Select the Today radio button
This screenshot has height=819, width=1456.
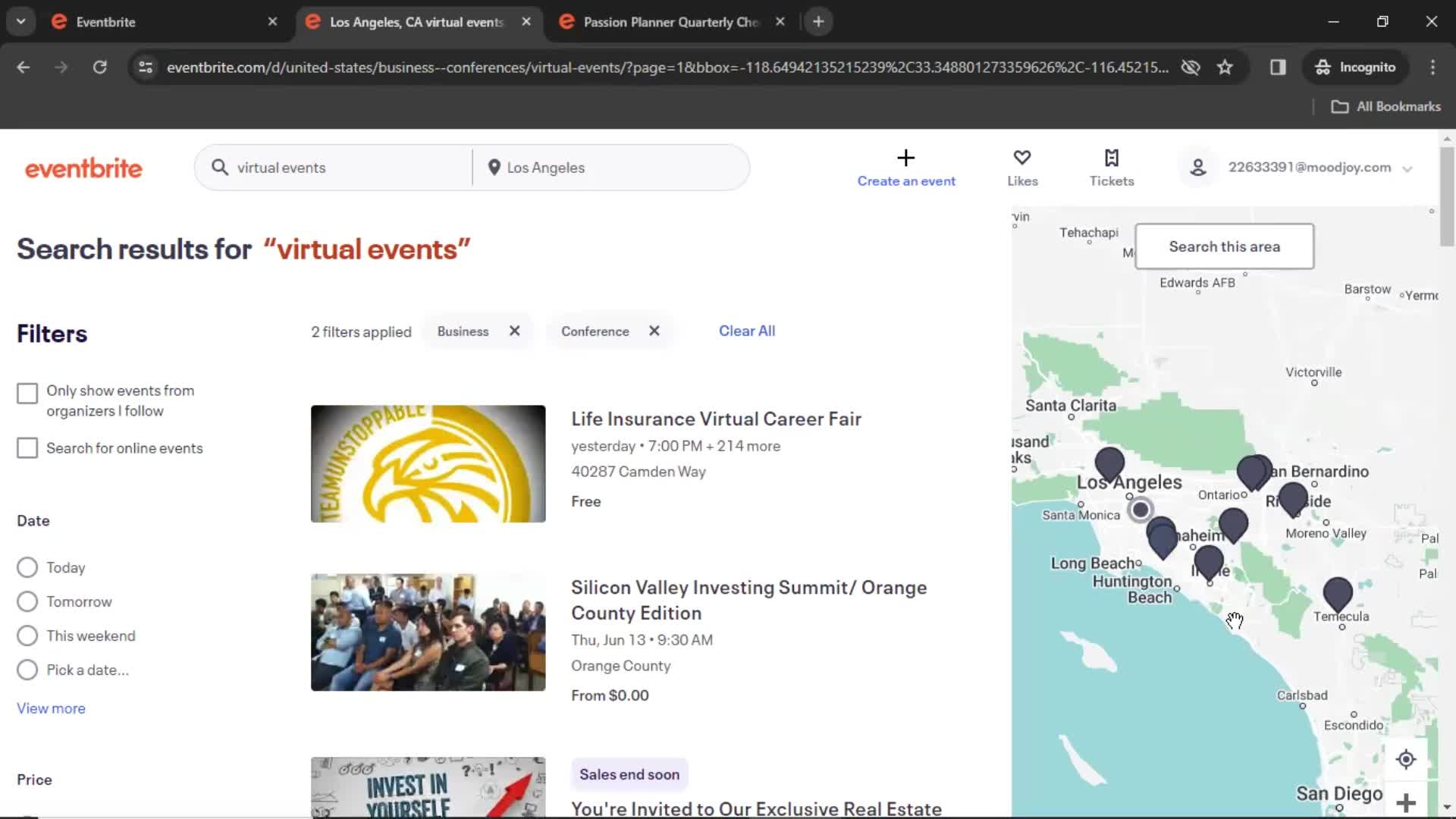27,567
